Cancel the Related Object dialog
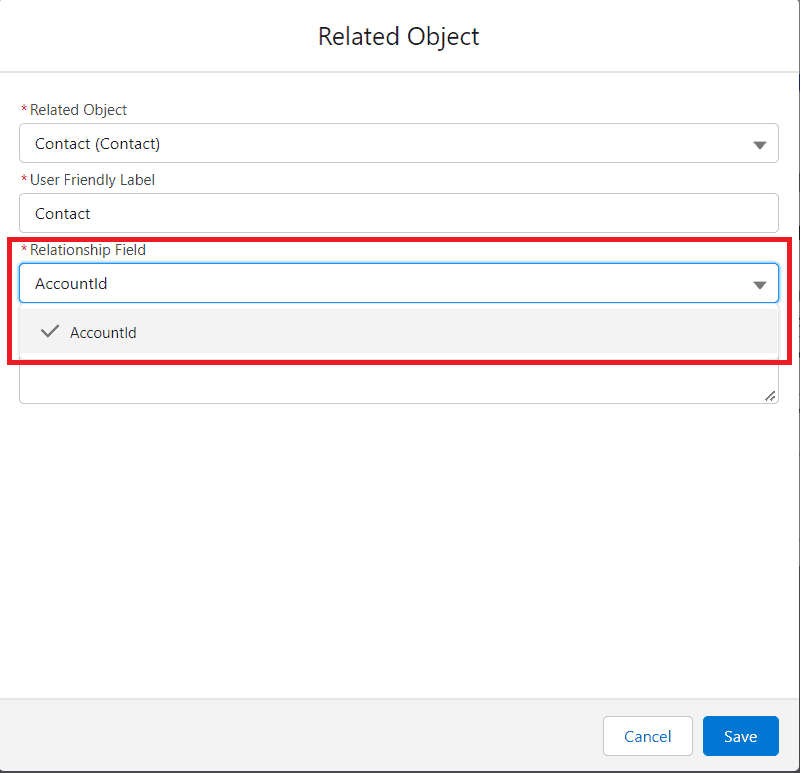This screenshot has width=800, height=773. [x=647, y=736]
